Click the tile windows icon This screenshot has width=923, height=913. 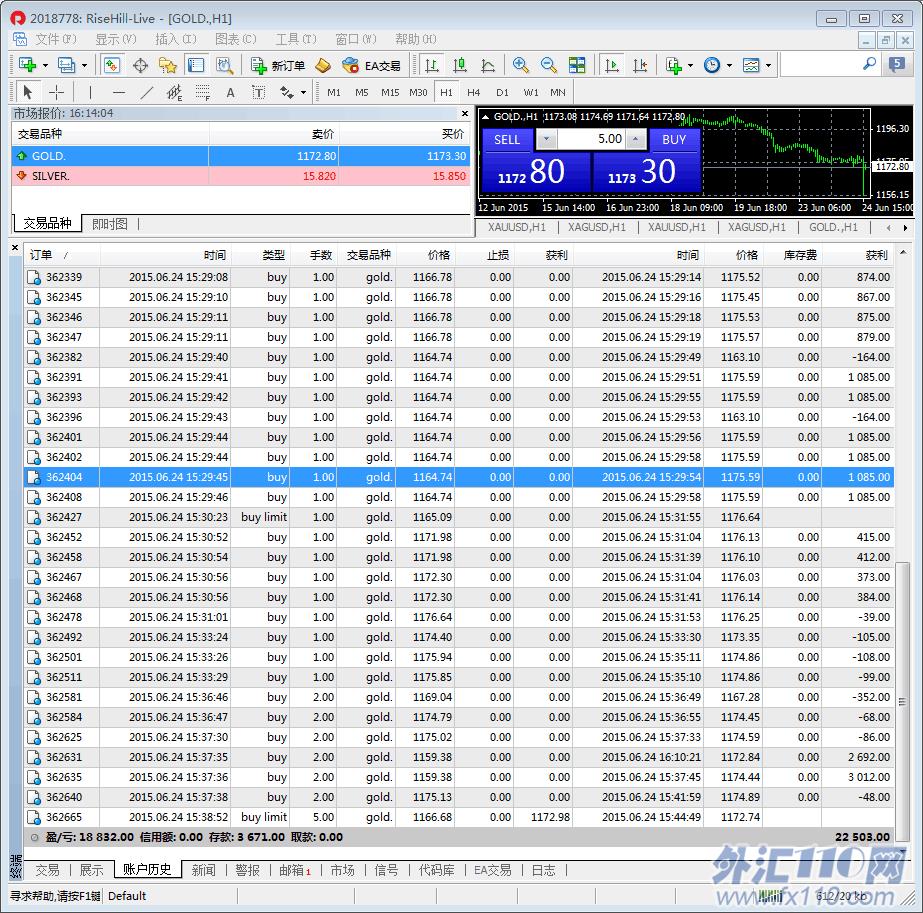point(577,65)
